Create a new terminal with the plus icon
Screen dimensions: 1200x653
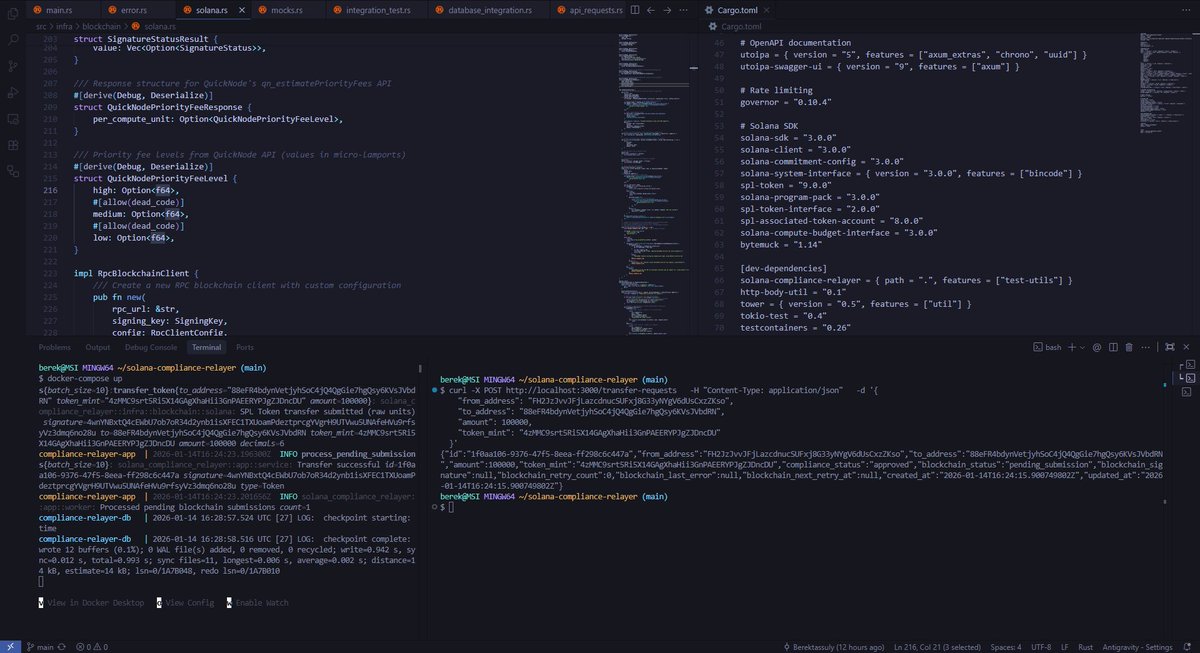pyautogui.click(x=1072, y=347)
